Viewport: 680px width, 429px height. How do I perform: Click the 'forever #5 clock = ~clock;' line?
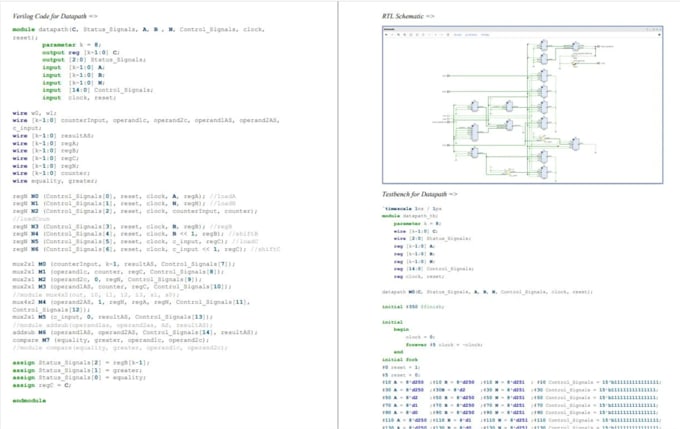(x=444, y=344)
